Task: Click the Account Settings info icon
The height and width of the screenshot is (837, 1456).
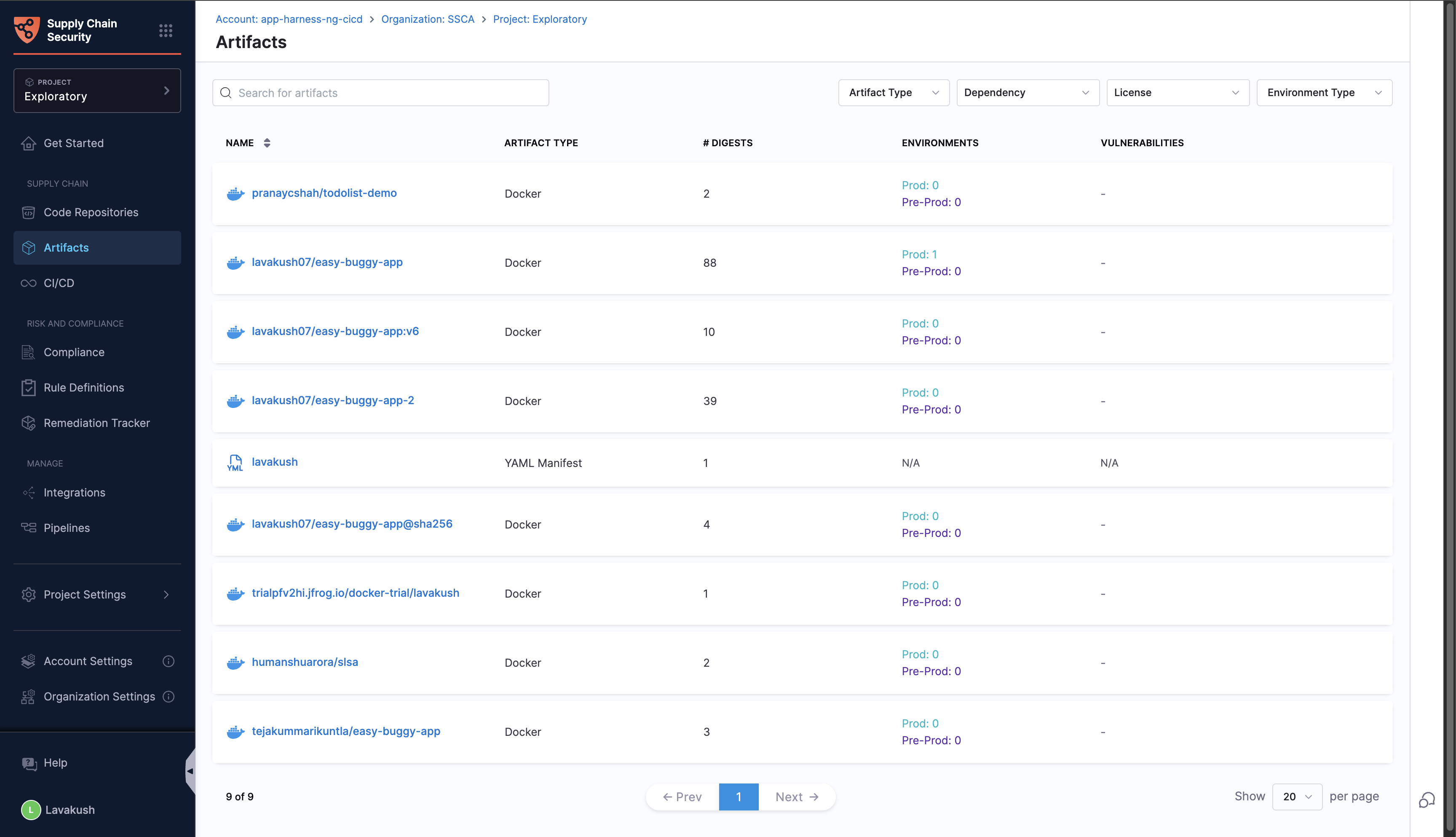Action: (169, 661)
